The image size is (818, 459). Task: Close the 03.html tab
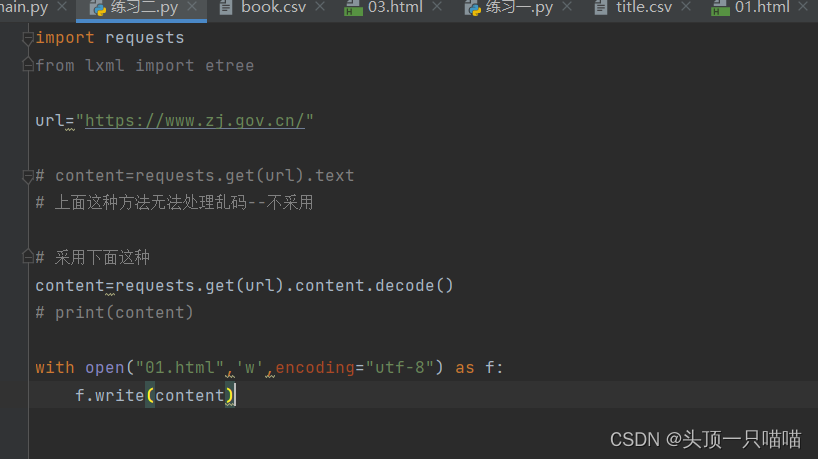[437, 7]
